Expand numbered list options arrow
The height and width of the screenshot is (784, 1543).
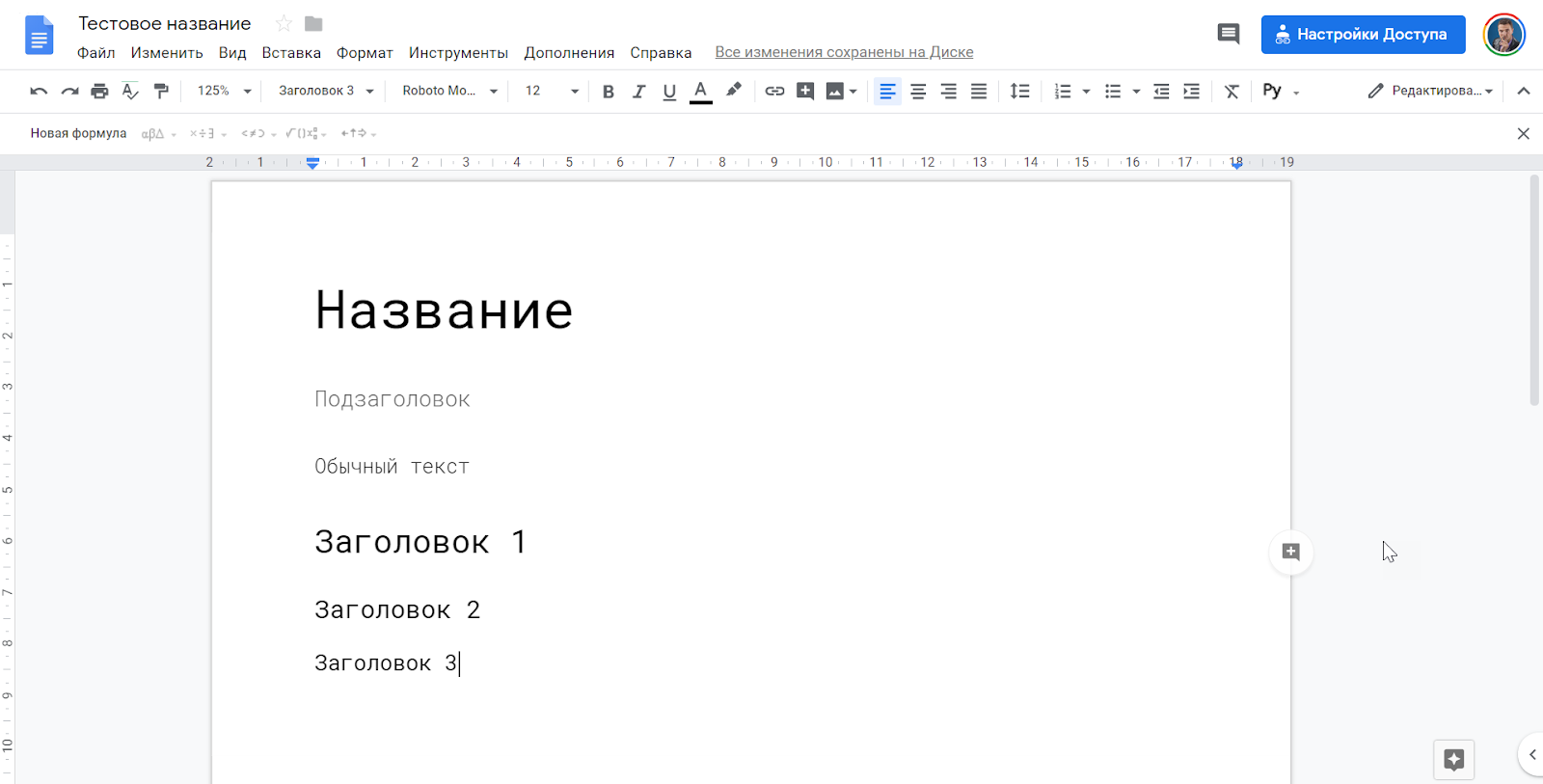click(x=1086, y=92)
